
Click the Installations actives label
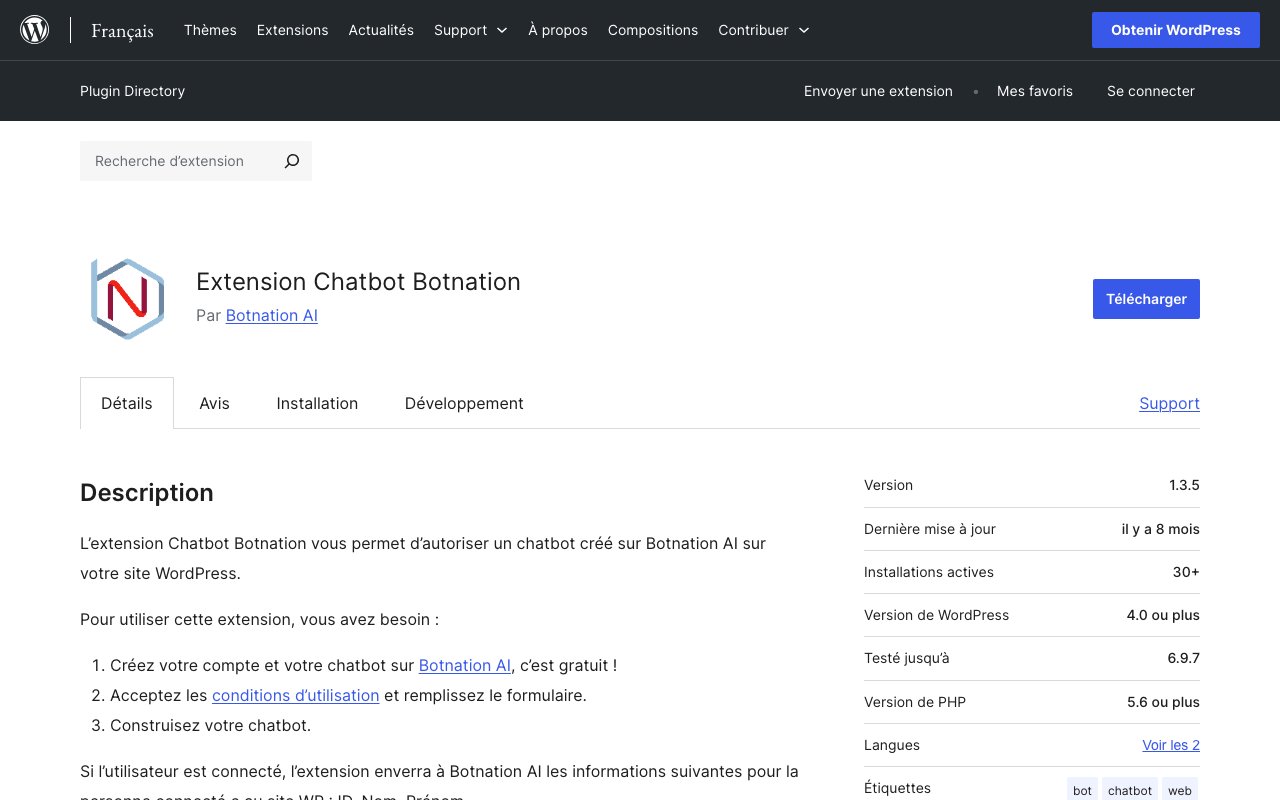[x=929, y=572]
